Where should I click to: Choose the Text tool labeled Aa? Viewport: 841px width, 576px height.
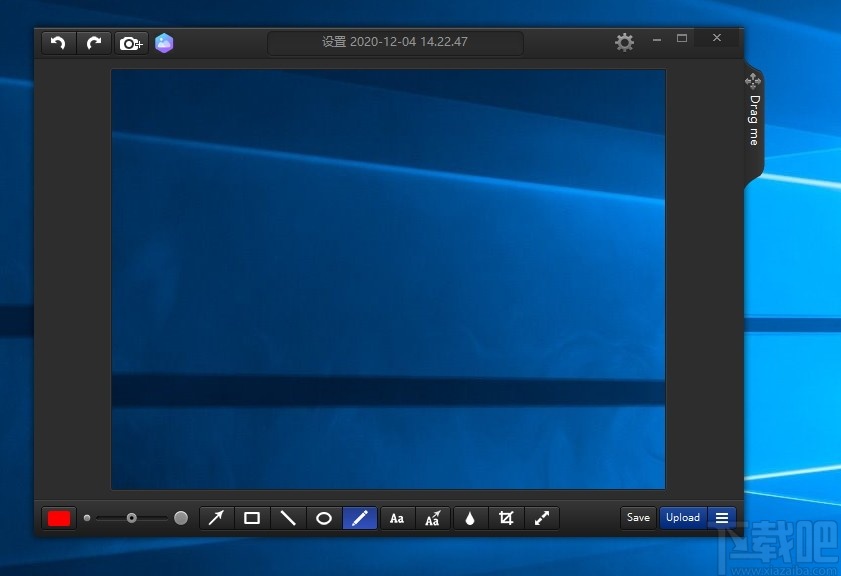[x=397, y=518]
